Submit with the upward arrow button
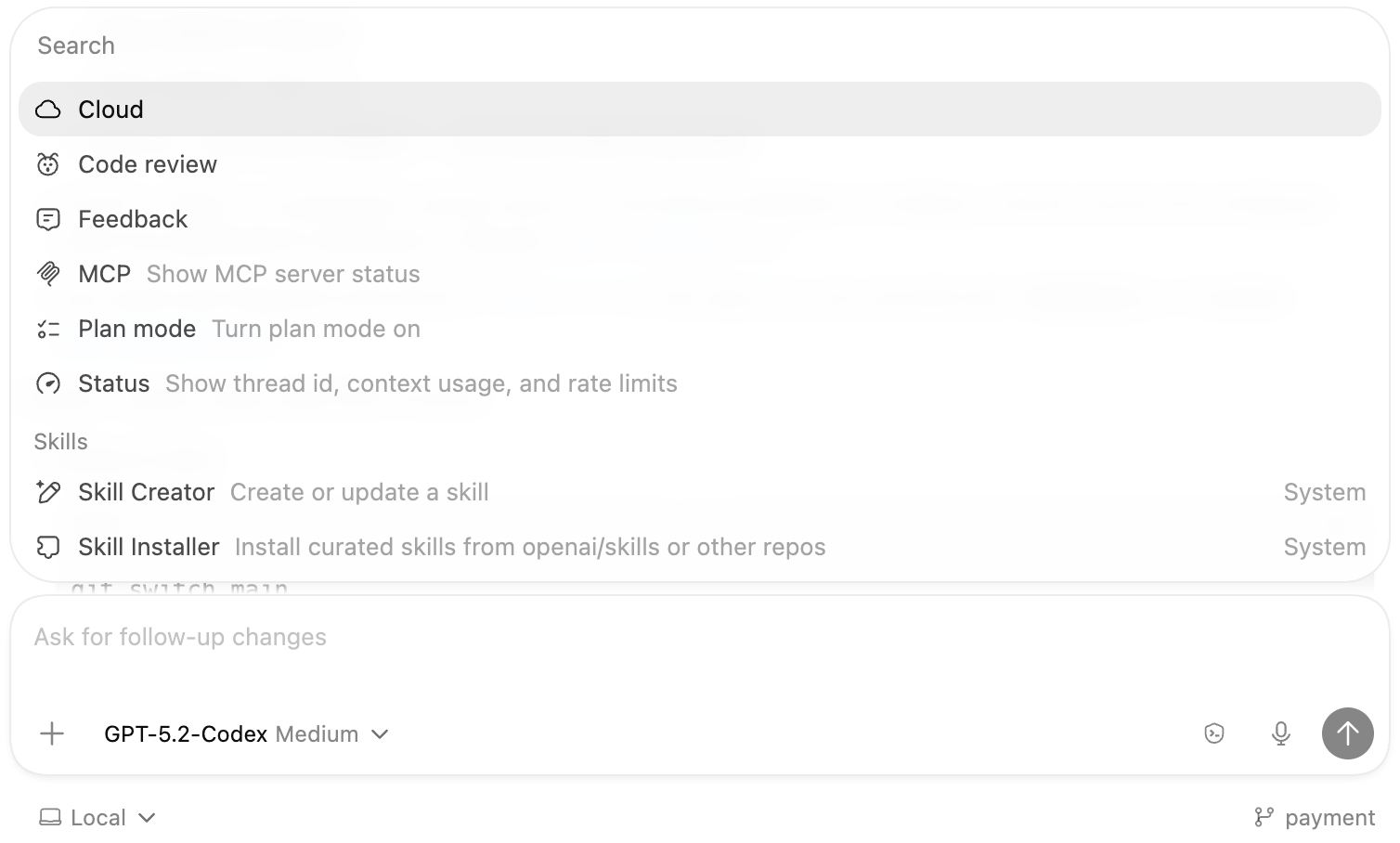The height and width of the screenshot is (843, 1400). click(1347, 733)
